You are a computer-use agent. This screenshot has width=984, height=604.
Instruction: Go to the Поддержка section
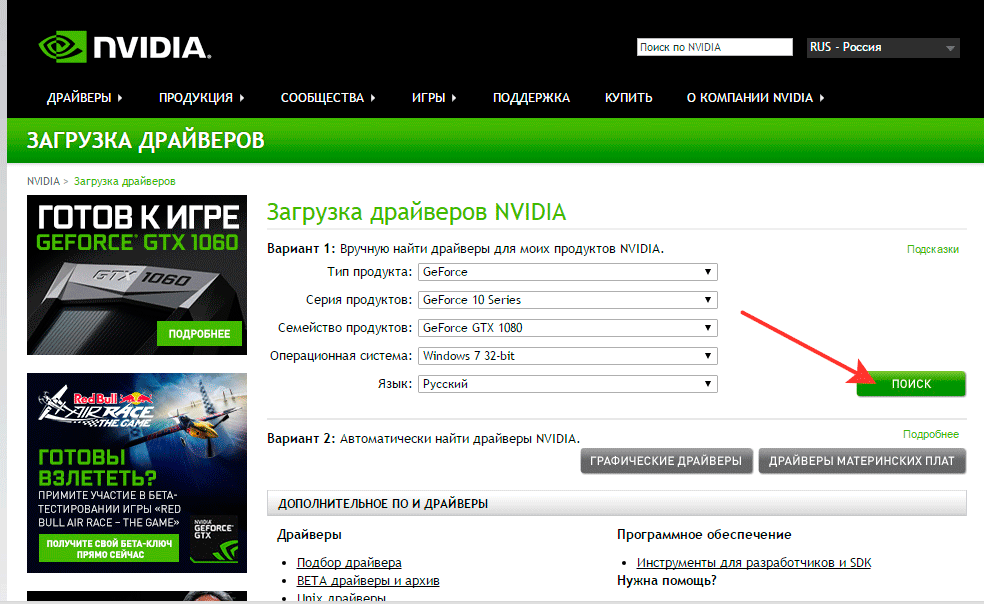[531, 98]
